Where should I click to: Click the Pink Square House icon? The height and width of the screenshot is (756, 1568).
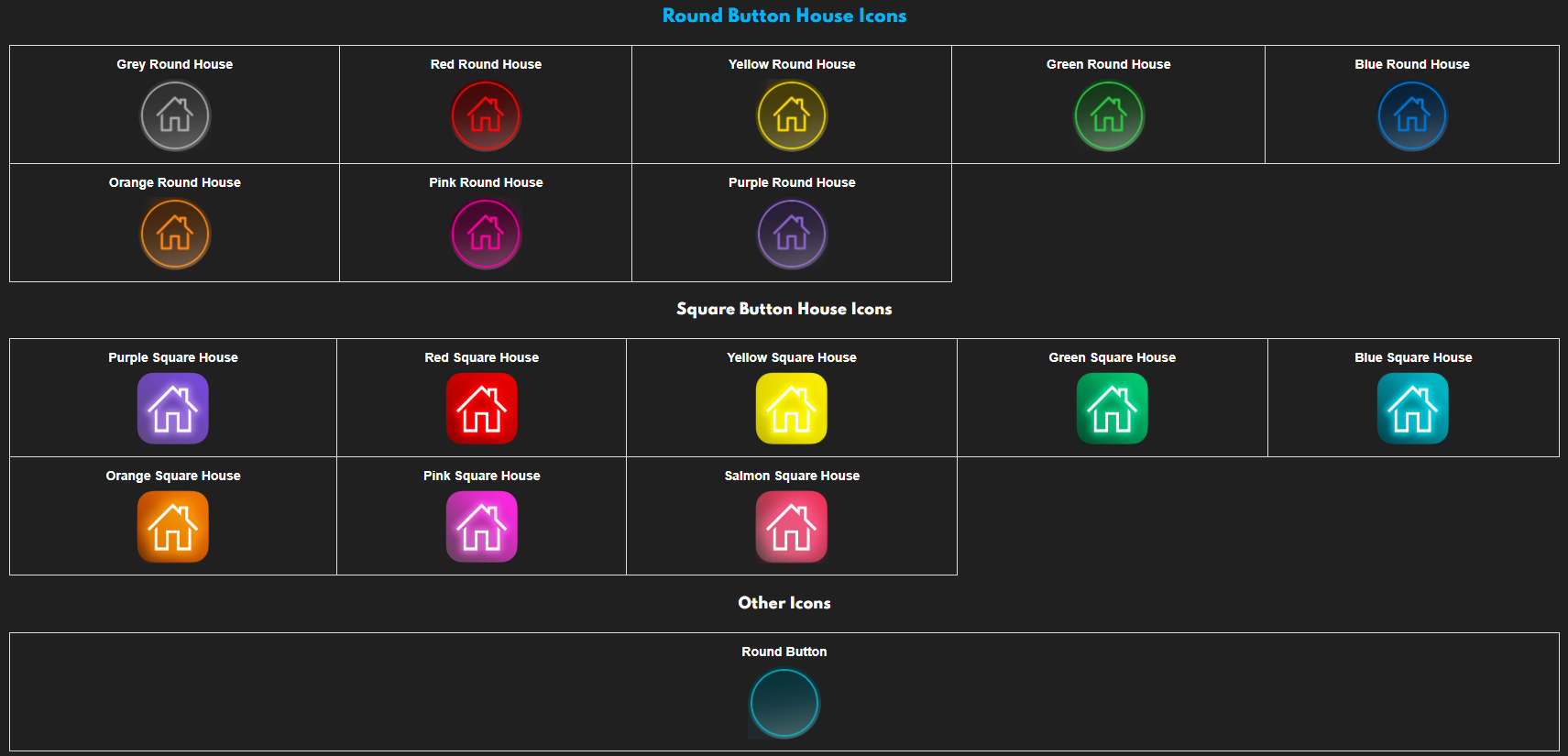click(482, 527)
